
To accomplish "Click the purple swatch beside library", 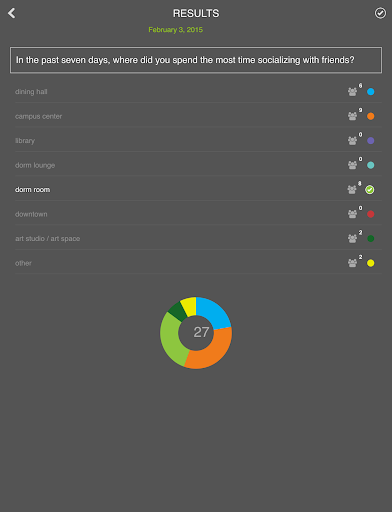I will click(371, 141).
